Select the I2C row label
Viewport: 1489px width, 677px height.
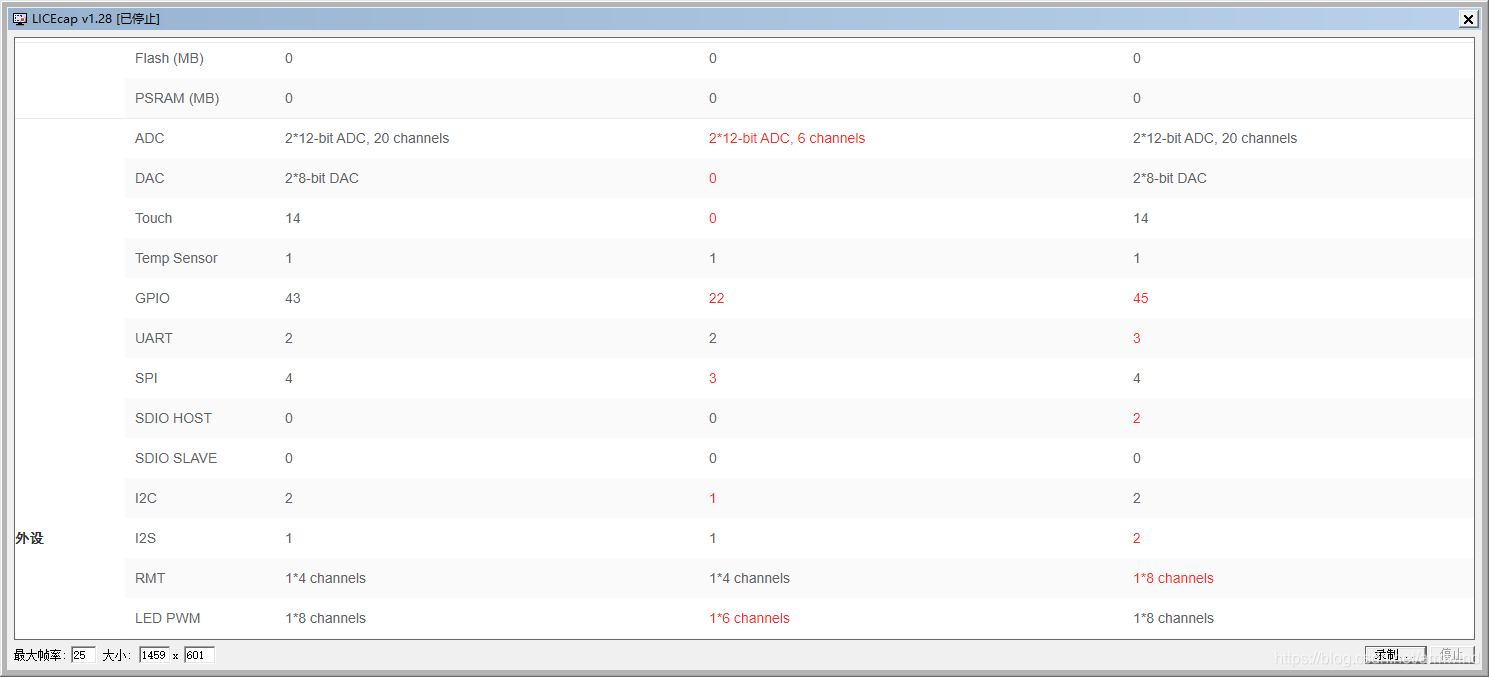pos(146,498)
